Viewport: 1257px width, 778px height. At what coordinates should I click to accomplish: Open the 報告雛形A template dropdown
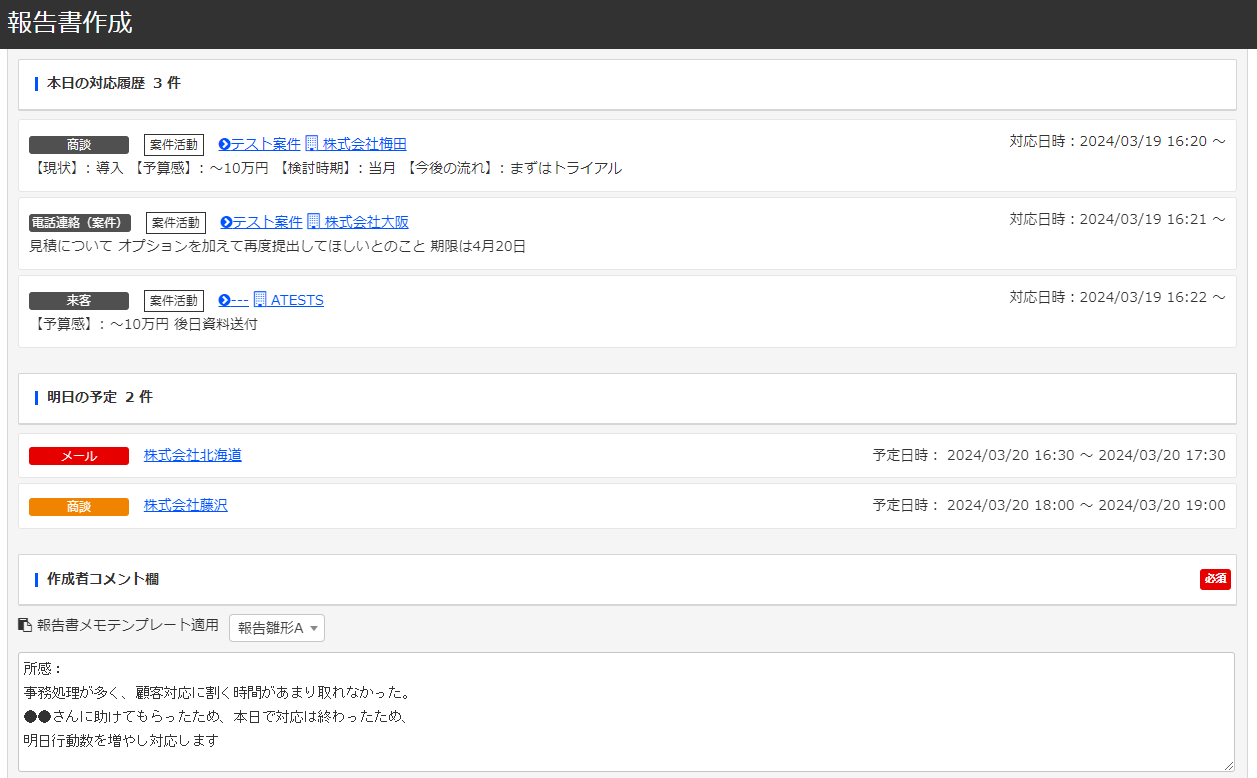pyautogui.click(x=277, y=627)
